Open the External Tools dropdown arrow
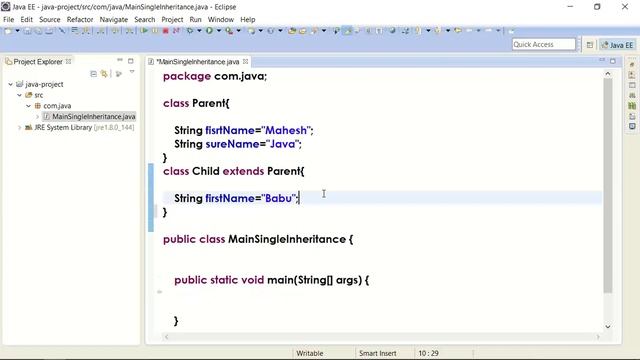This screenshot has height=360, width=640. (239, 31)
